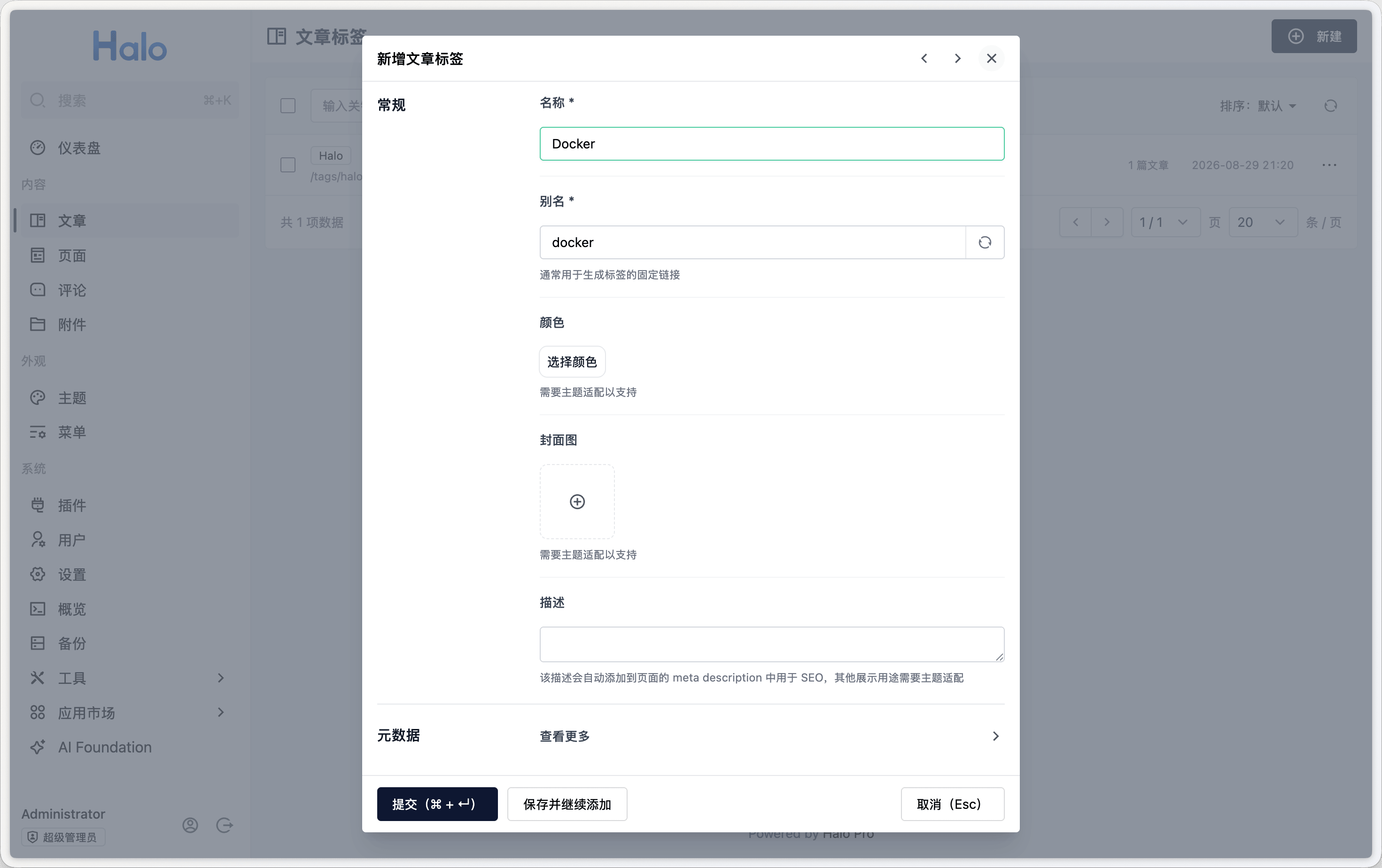Go to previous page in tag list pagination
The image size is (1382, 868).
1075,223
